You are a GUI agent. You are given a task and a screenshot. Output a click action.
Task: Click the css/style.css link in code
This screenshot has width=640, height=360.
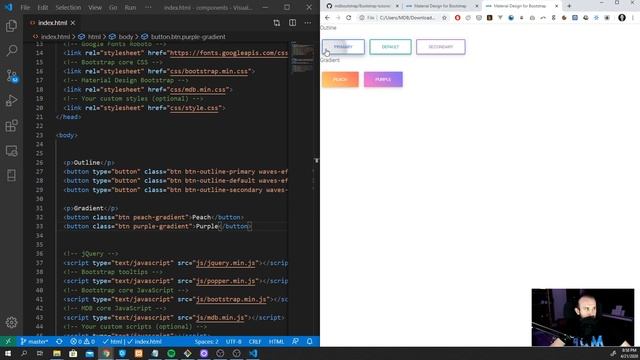[x=194, y=108]
